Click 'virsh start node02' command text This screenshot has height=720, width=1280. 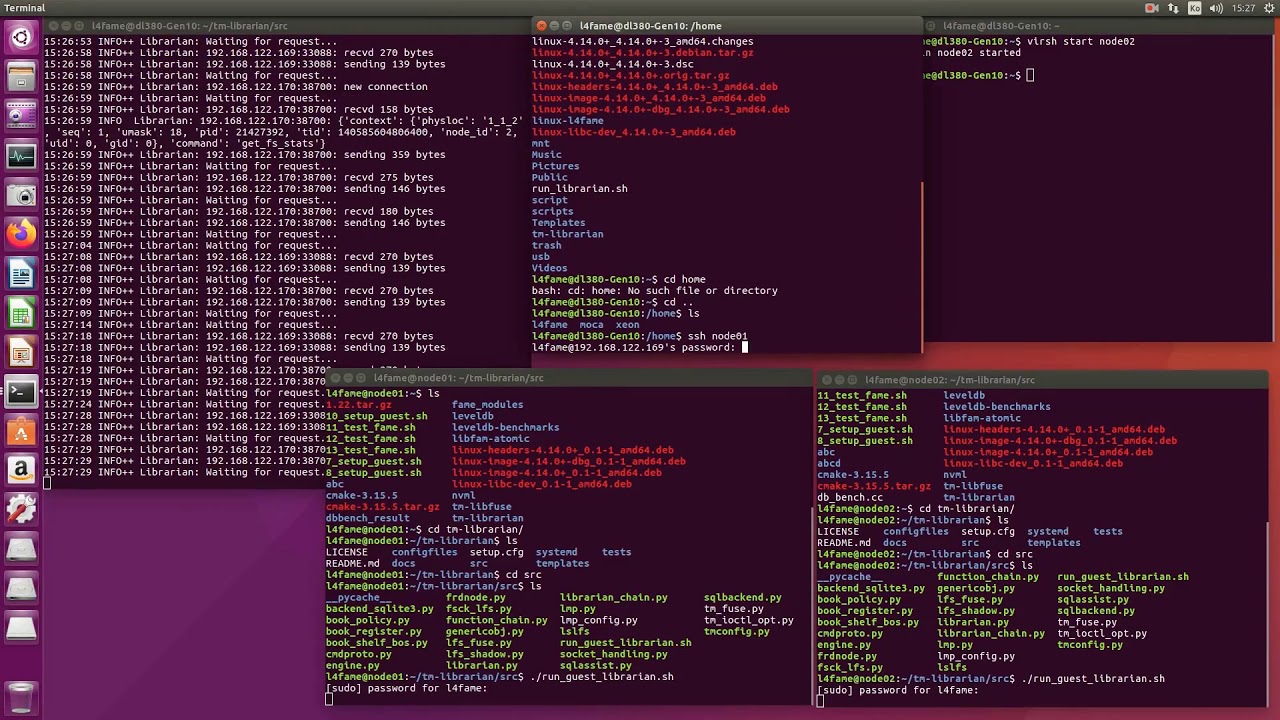coord(1081,42)
